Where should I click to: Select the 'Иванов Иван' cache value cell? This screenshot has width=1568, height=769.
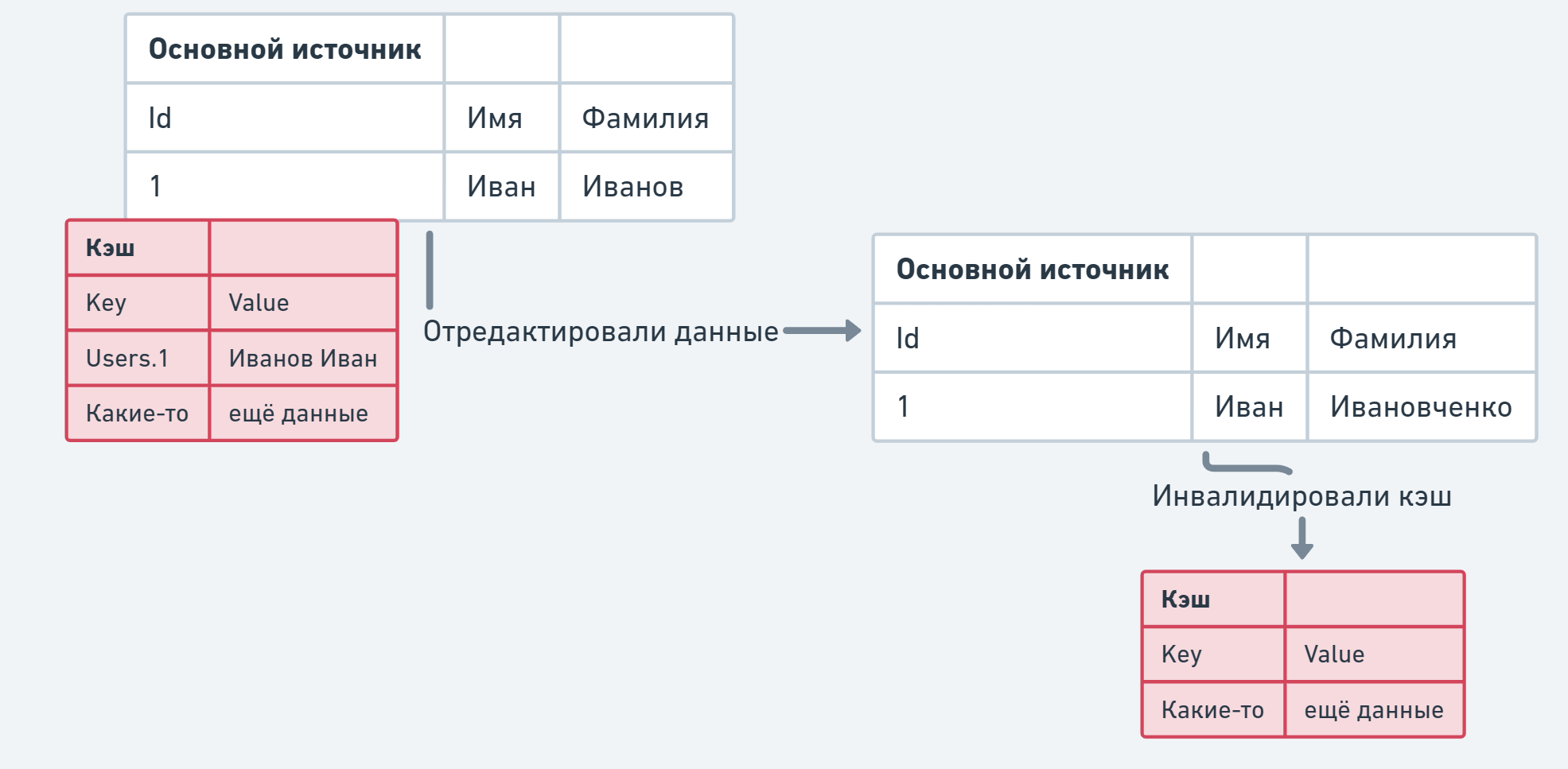(x=303, y=359)
